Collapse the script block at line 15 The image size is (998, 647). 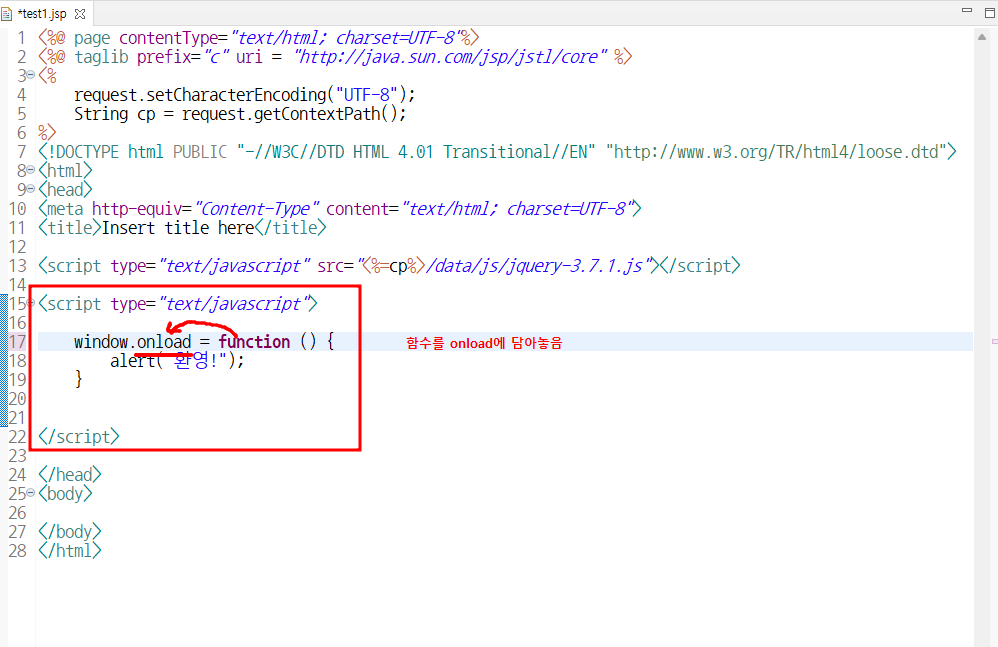pos(31,303)
